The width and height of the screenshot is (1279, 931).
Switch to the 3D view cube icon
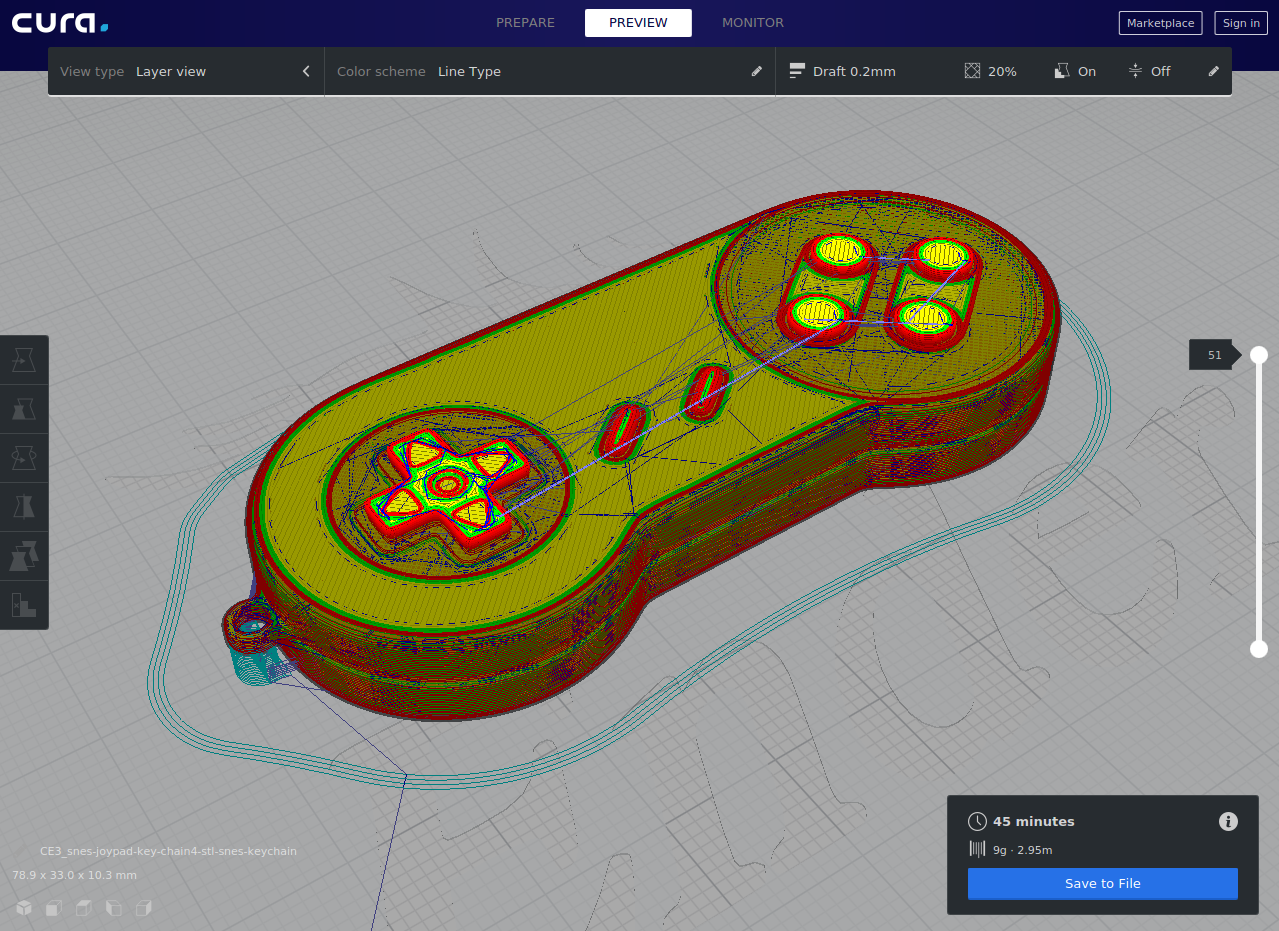24,908
